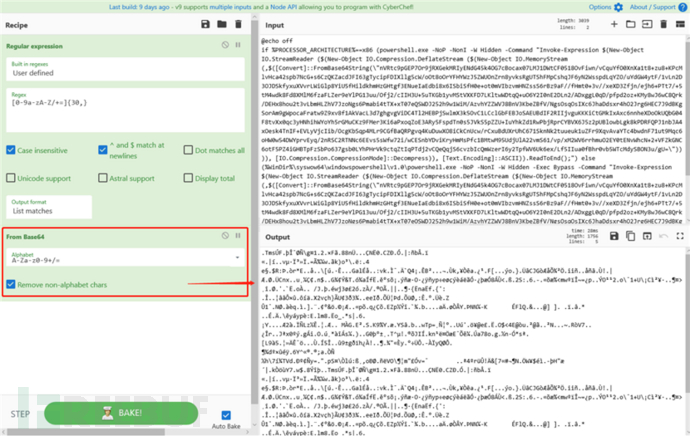Click the recipe pane vertical scrollbar
The height and width of the screenshot is (436, 690).
(255, 211)
